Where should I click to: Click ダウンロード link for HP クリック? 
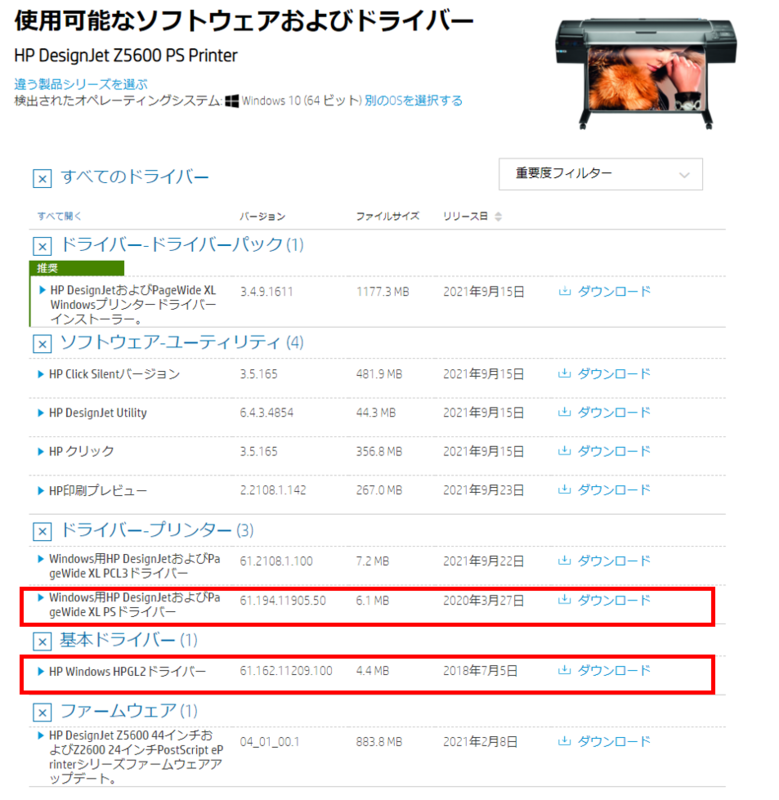[614, 451]
